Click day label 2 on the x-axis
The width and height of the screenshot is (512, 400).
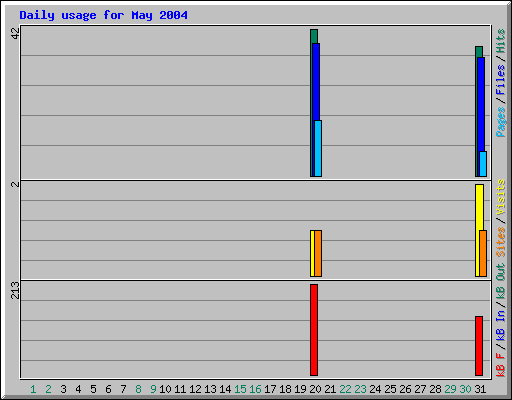48,389
